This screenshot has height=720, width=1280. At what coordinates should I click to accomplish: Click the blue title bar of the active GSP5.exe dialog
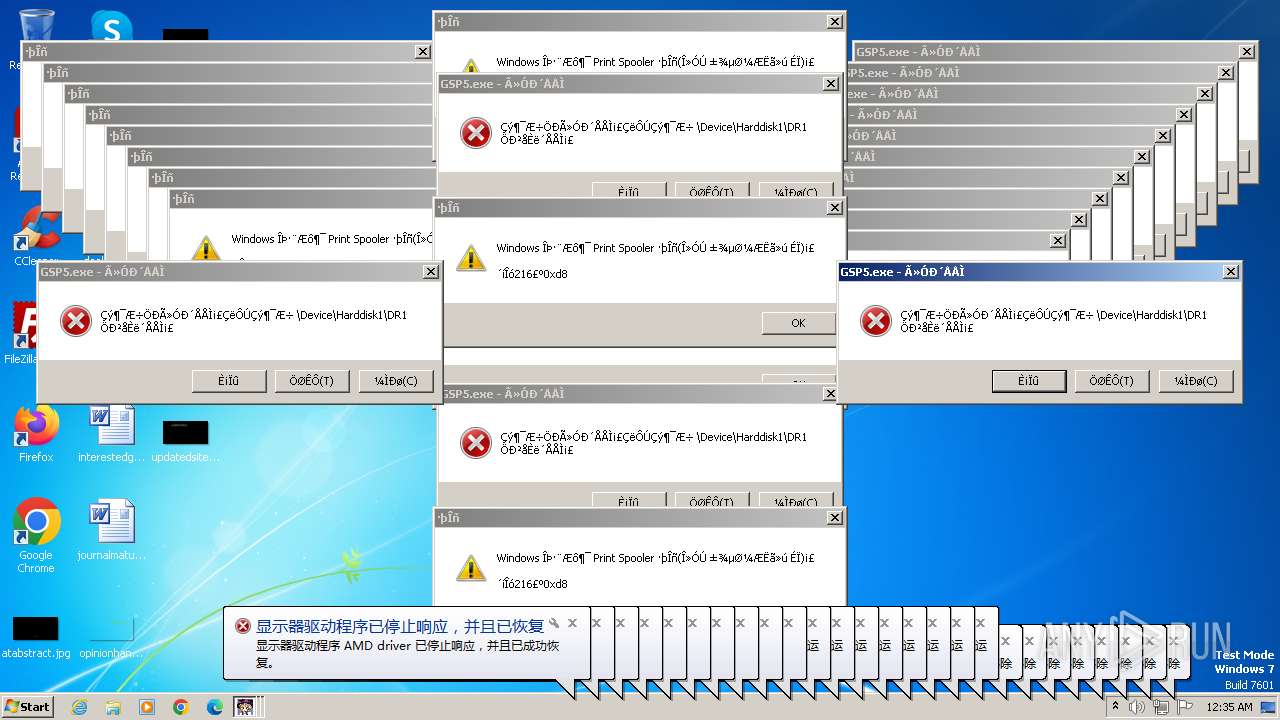point(1040,272)
